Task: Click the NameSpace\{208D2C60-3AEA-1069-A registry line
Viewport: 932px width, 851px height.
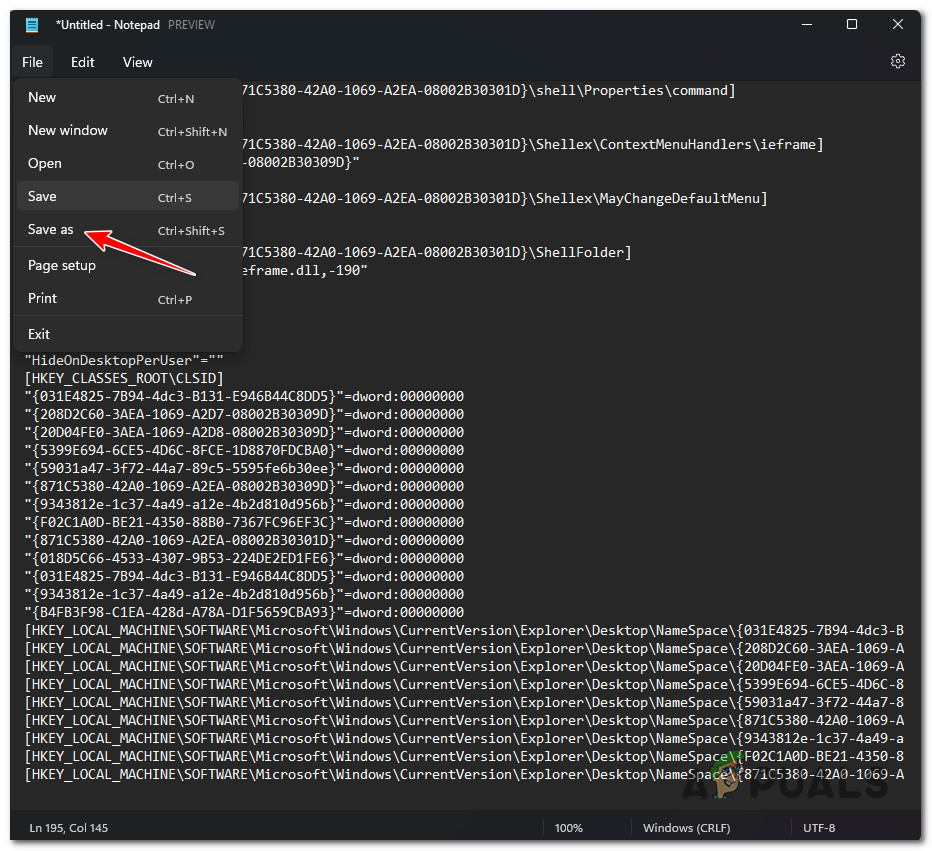Action: (464, 648)
